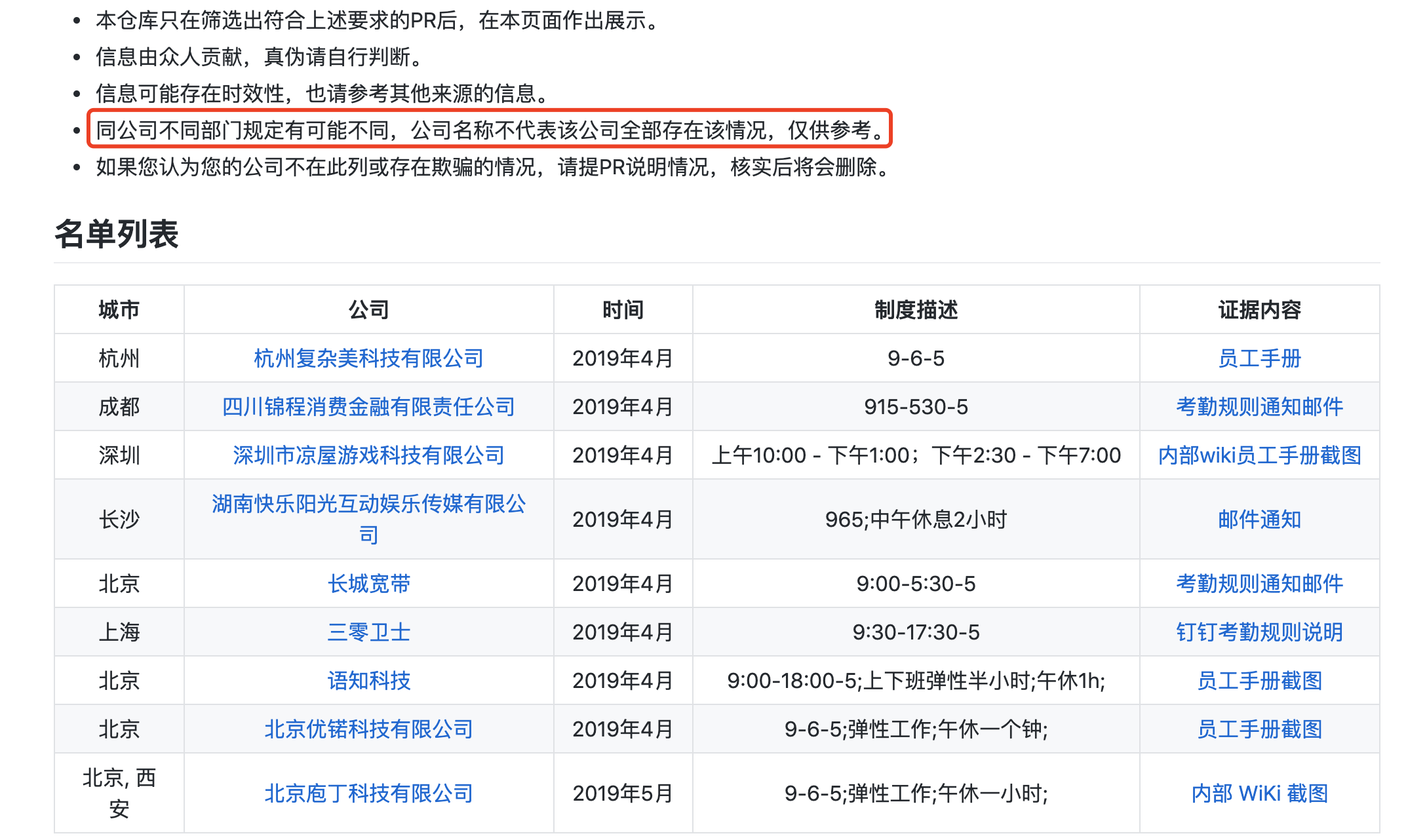Open the 长城宽带 company link

pos(368,584)
